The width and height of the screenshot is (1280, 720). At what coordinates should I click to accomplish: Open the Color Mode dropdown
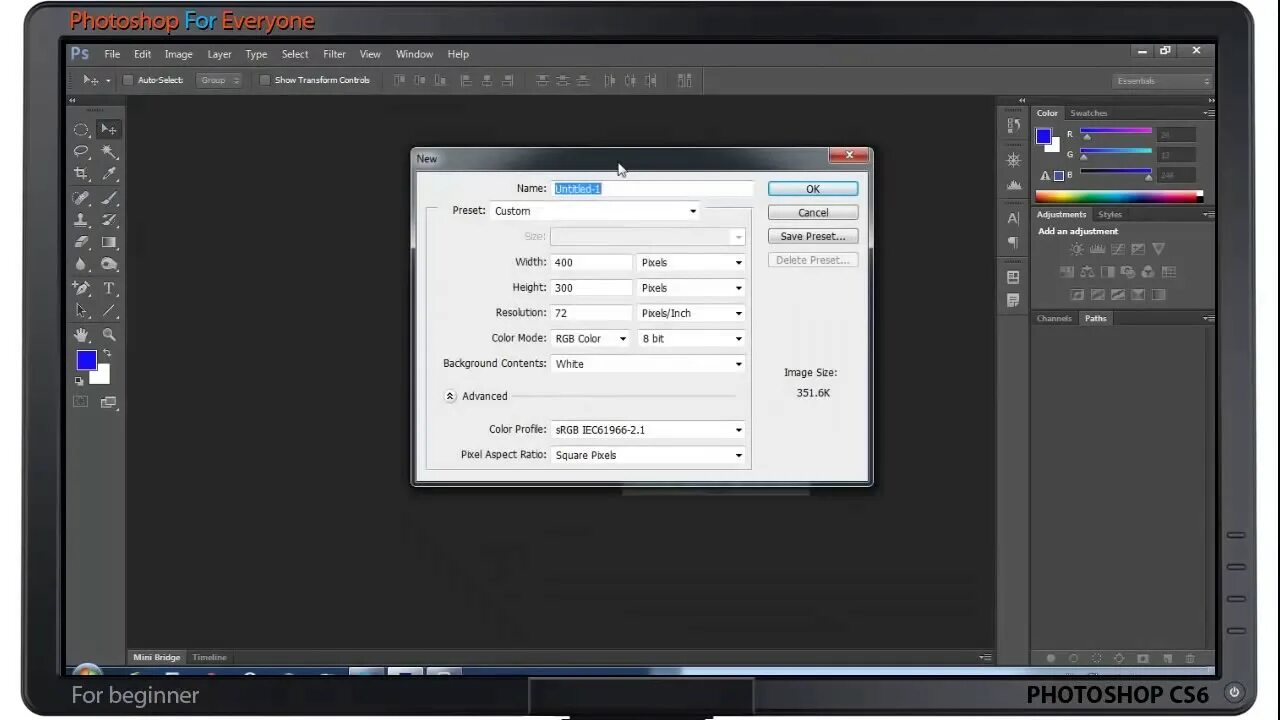pyautogui.click(x=591, y=339)
